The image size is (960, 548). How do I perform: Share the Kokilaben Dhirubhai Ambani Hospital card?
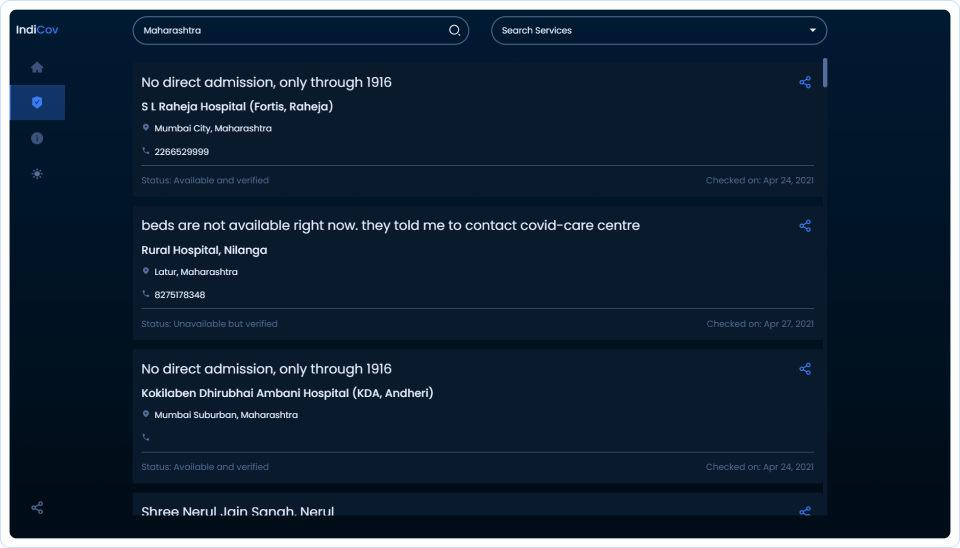805,369
